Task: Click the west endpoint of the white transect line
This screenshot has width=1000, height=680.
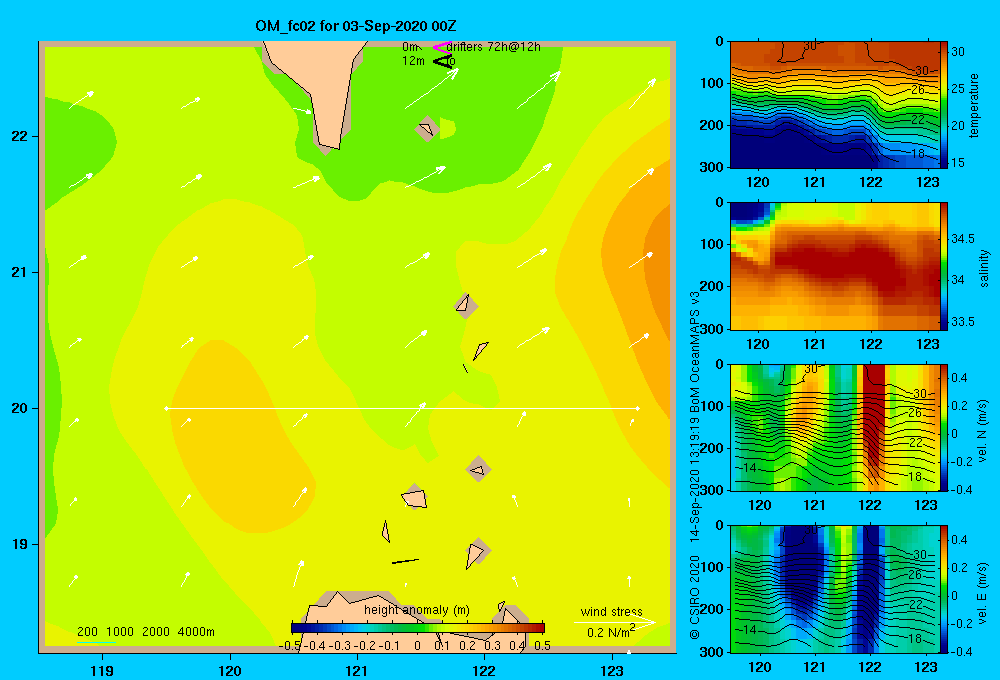Action: [166, 408]
